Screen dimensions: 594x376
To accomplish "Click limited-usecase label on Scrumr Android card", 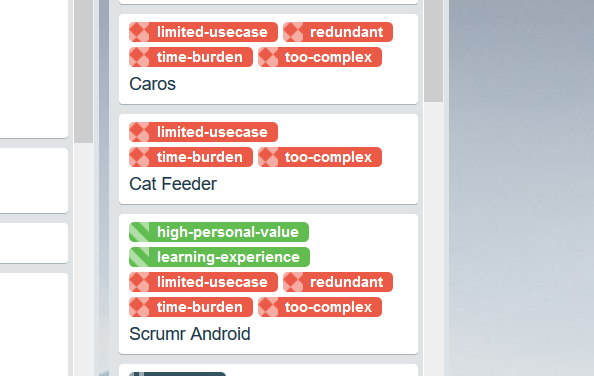I will tap(203, 282).
